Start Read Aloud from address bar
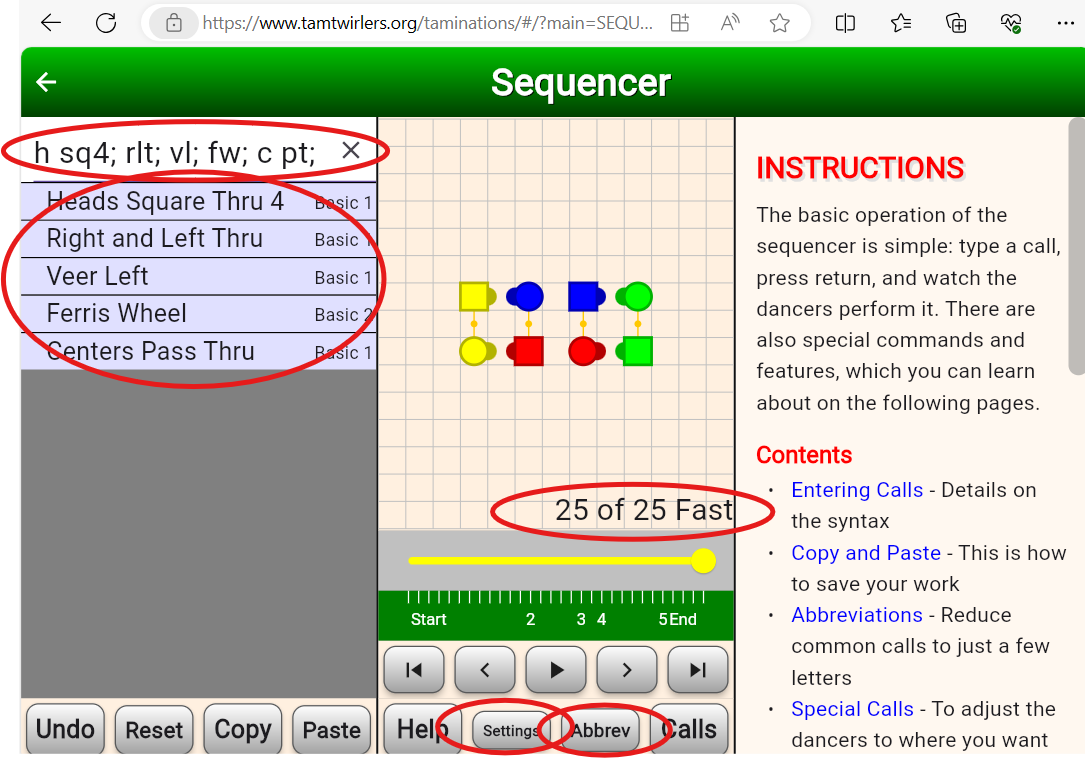This screenshot has height=758, width=1085. (x=730, y=23)
